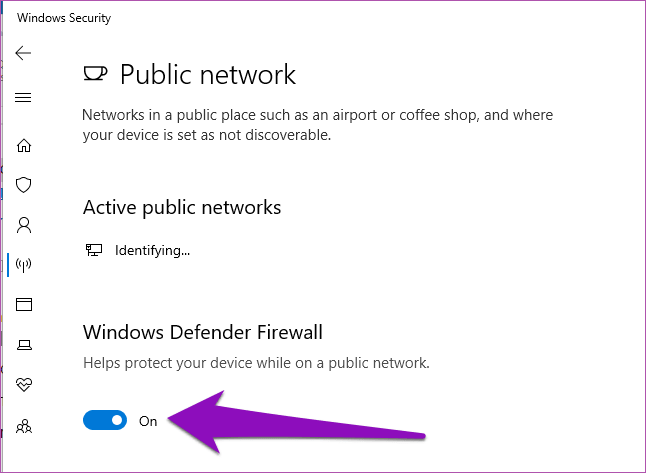Screen dimensions: 646x473
Task: Open Virus & threat protection shield icon
Action: pos(23,185)
